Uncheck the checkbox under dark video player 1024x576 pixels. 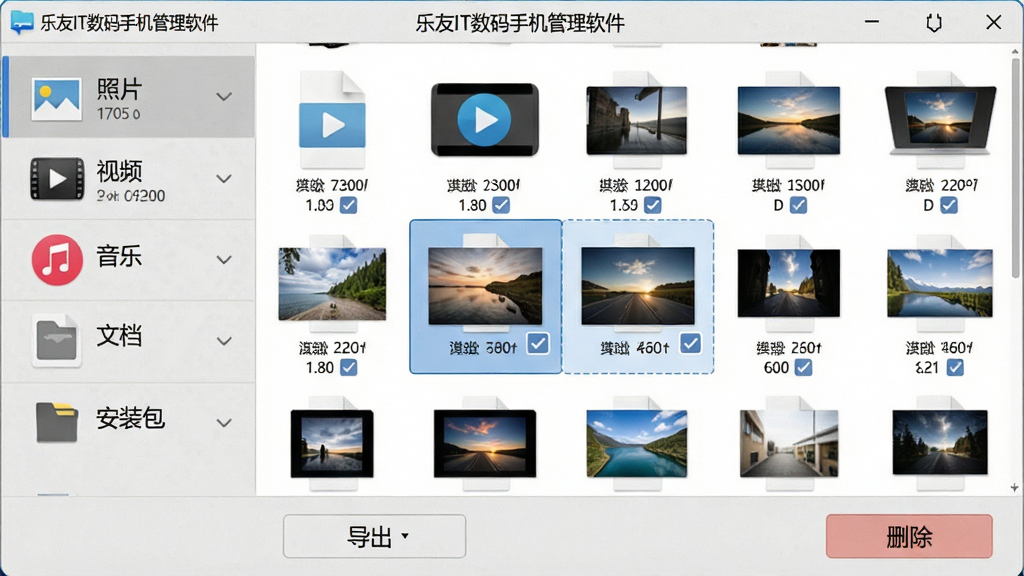pyautogui.click(x=501, y=205)
